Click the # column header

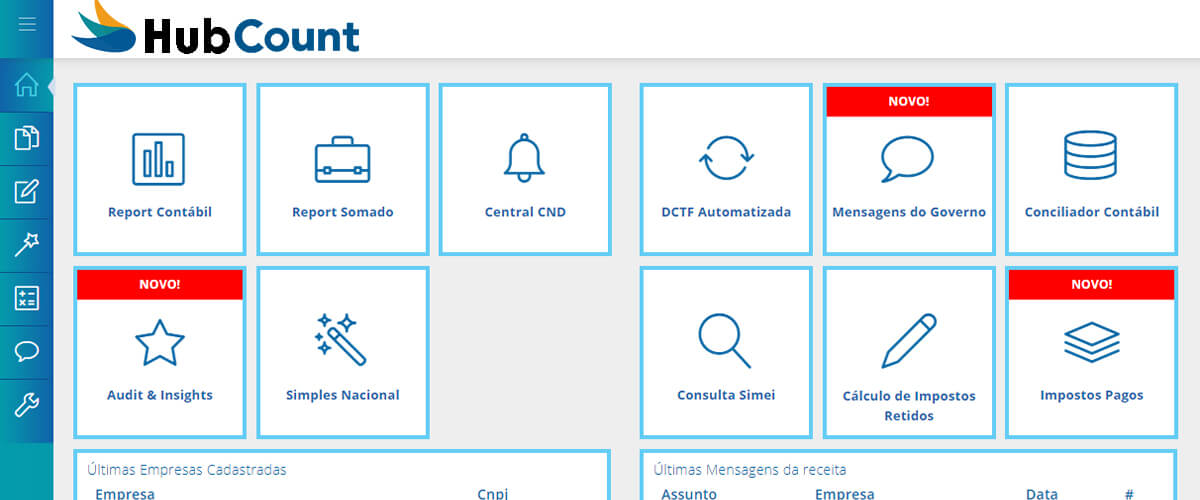point(1129,494)
